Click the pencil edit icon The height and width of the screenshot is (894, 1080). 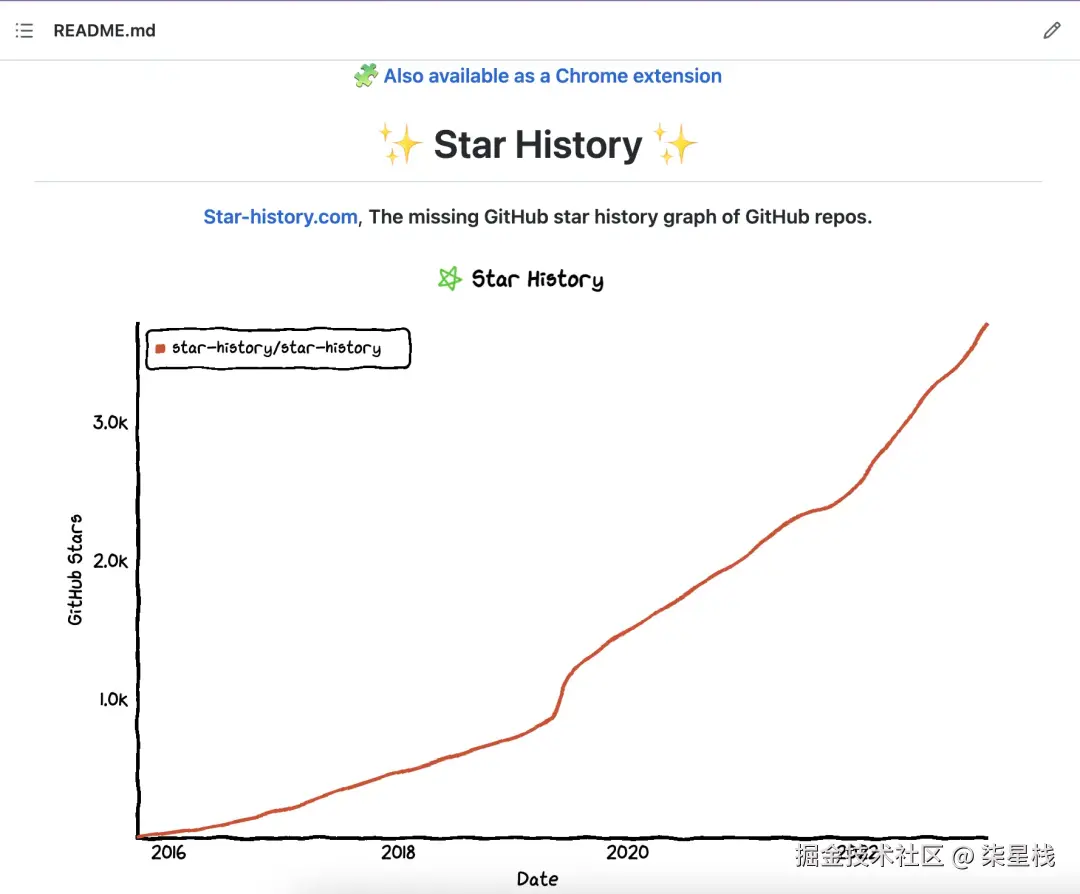click(x=1051, y=30)
